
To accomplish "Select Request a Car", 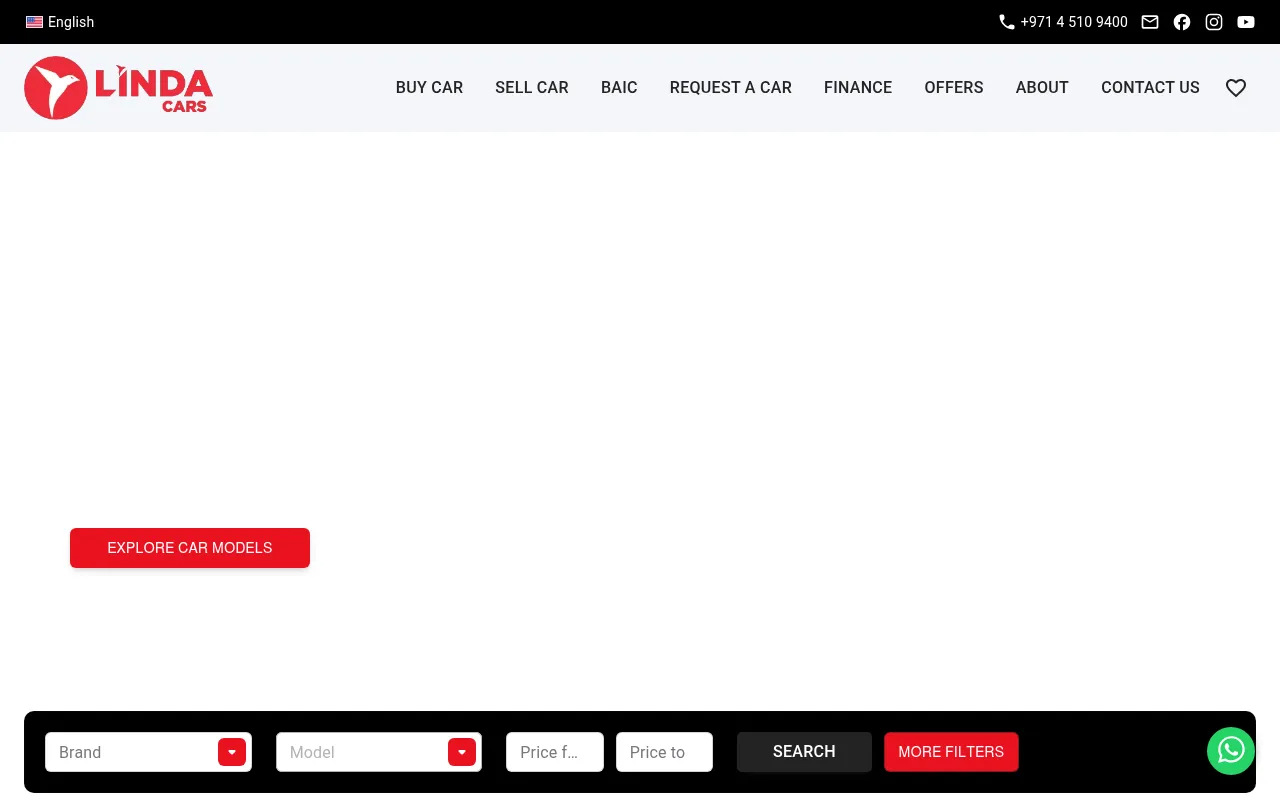I will tap(731, 88).
